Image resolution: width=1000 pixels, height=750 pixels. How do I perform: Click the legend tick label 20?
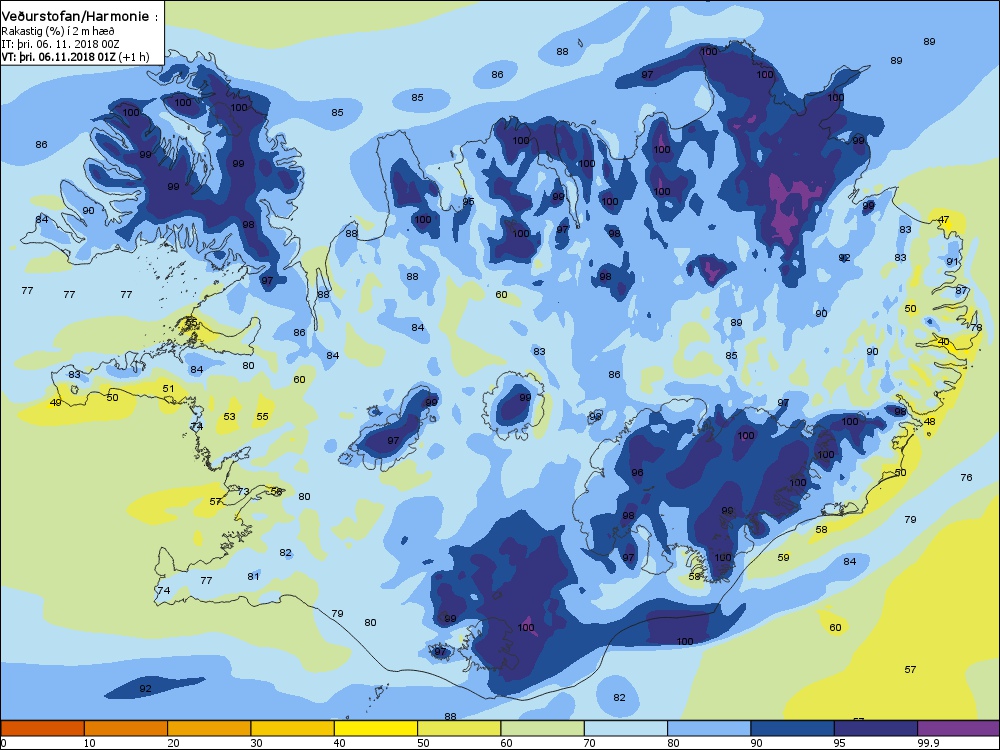[x=173, y=743]
